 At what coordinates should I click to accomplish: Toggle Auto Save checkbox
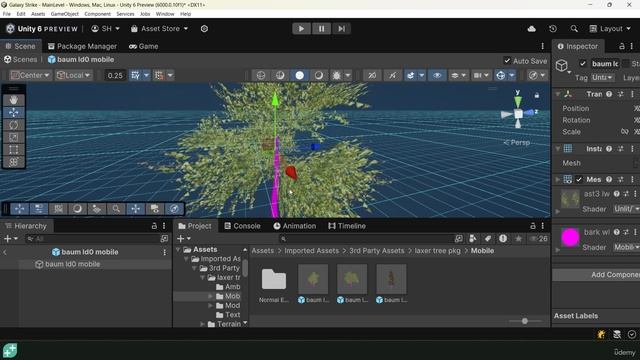click(x=507, y=61)
